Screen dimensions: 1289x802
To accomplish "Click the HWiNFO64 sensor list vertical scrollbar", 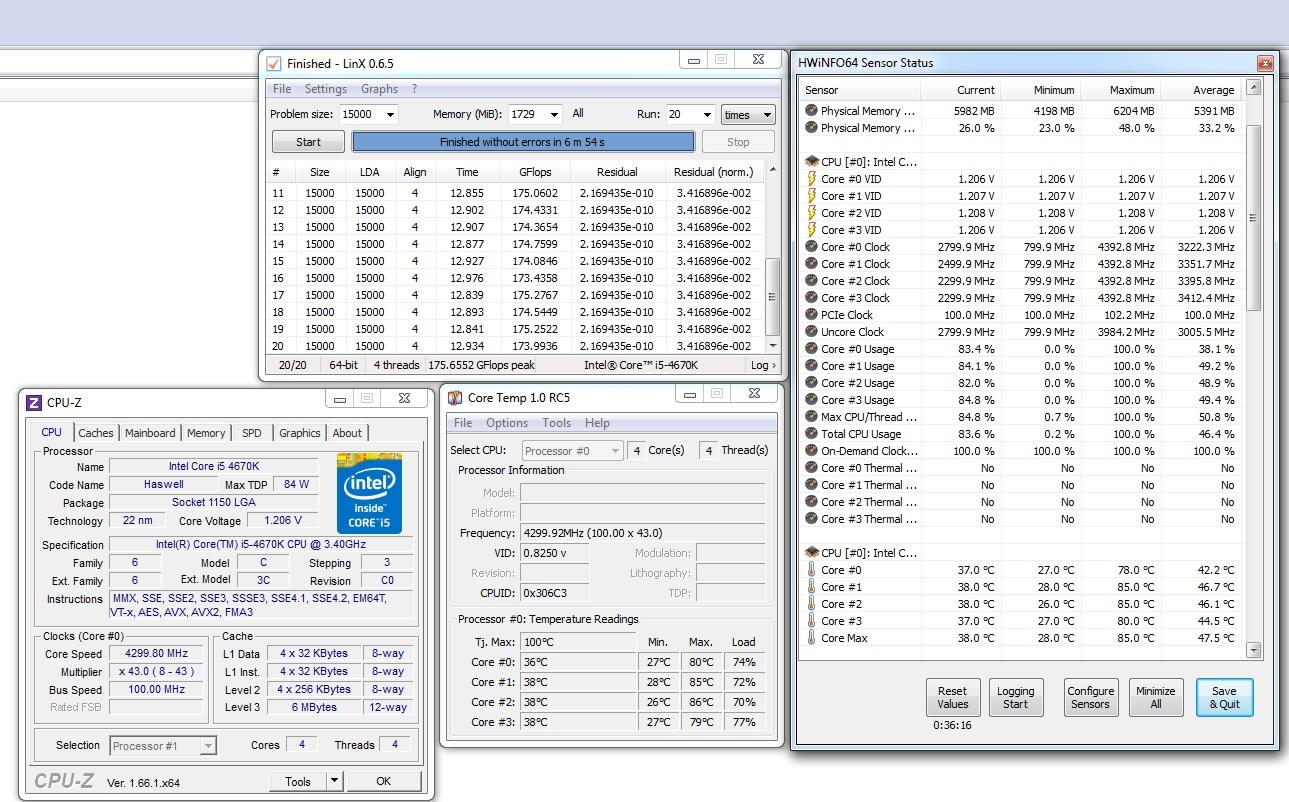I will pyautogui.click(x=1254, y=368).
